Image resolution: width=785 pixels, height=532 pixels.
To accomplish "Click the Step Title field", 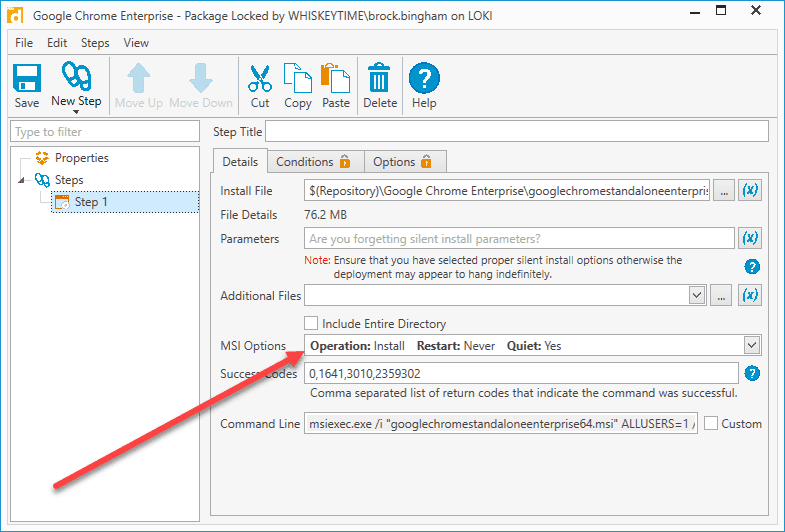I will pos(517,132).
